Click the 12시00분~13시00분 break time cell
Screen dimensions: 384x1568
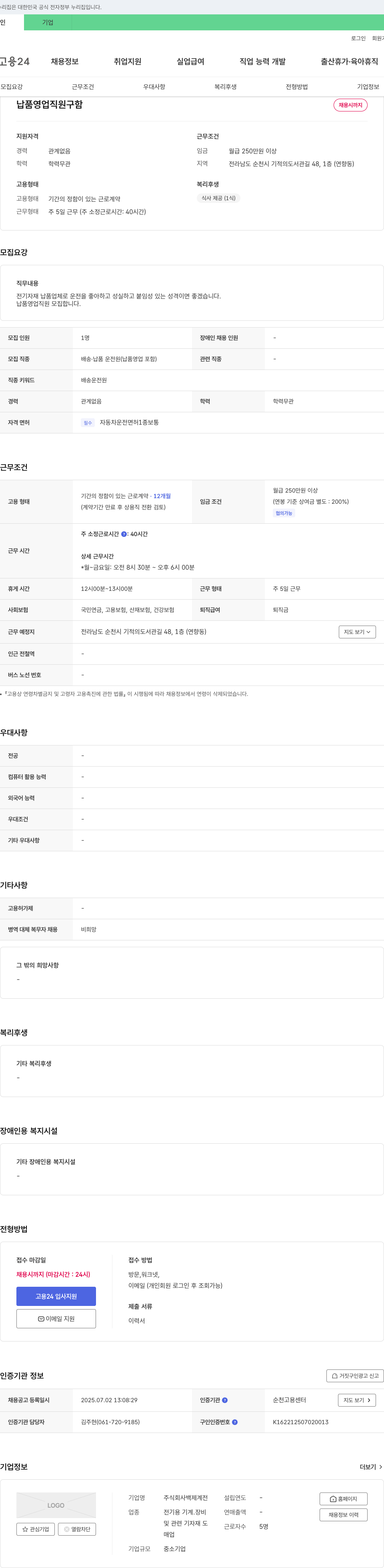pyautogui.click(x=107, y=588)
